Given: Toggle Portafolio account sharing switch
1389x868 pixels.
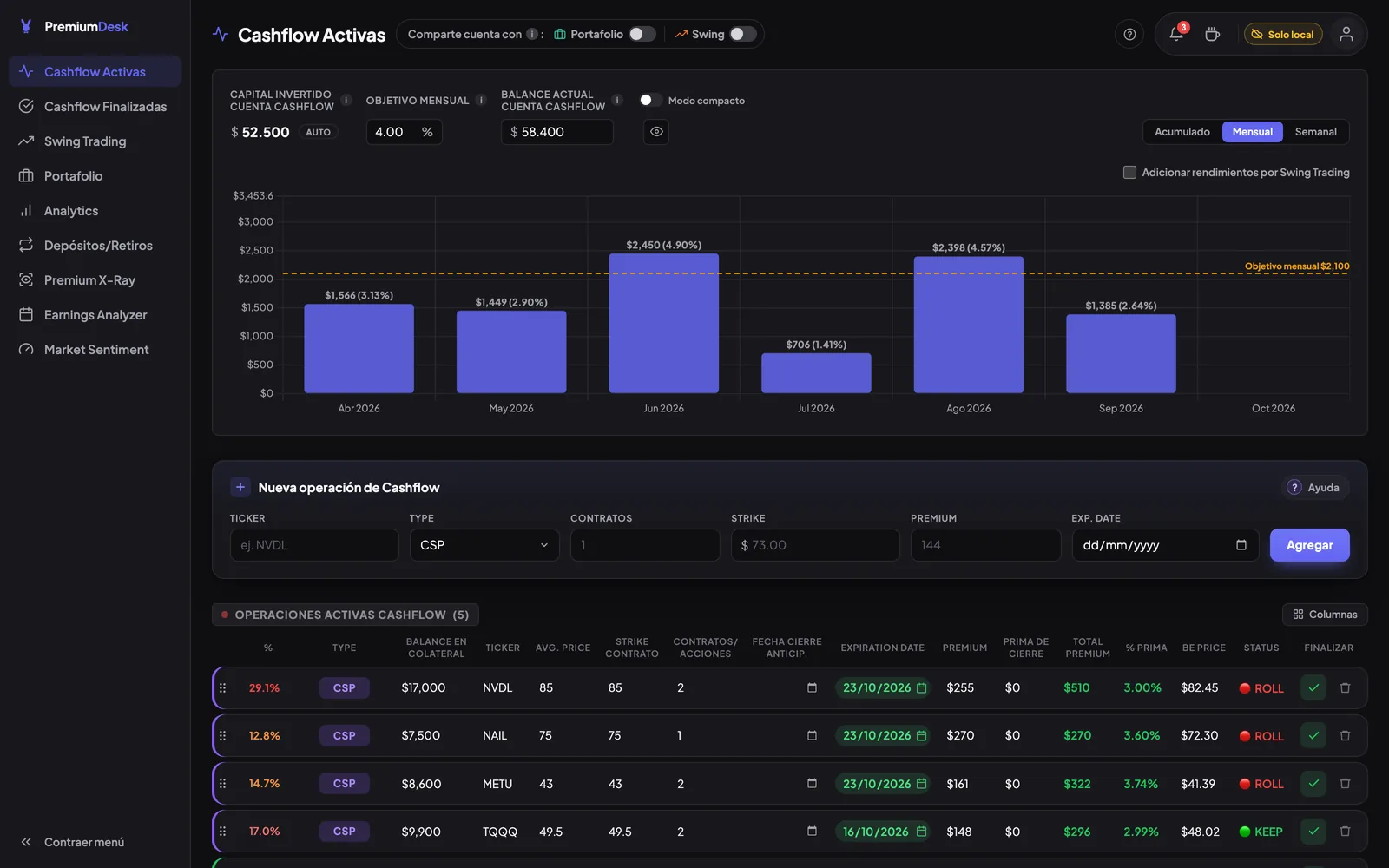Looking at the screenshot, I should (642, 34).
